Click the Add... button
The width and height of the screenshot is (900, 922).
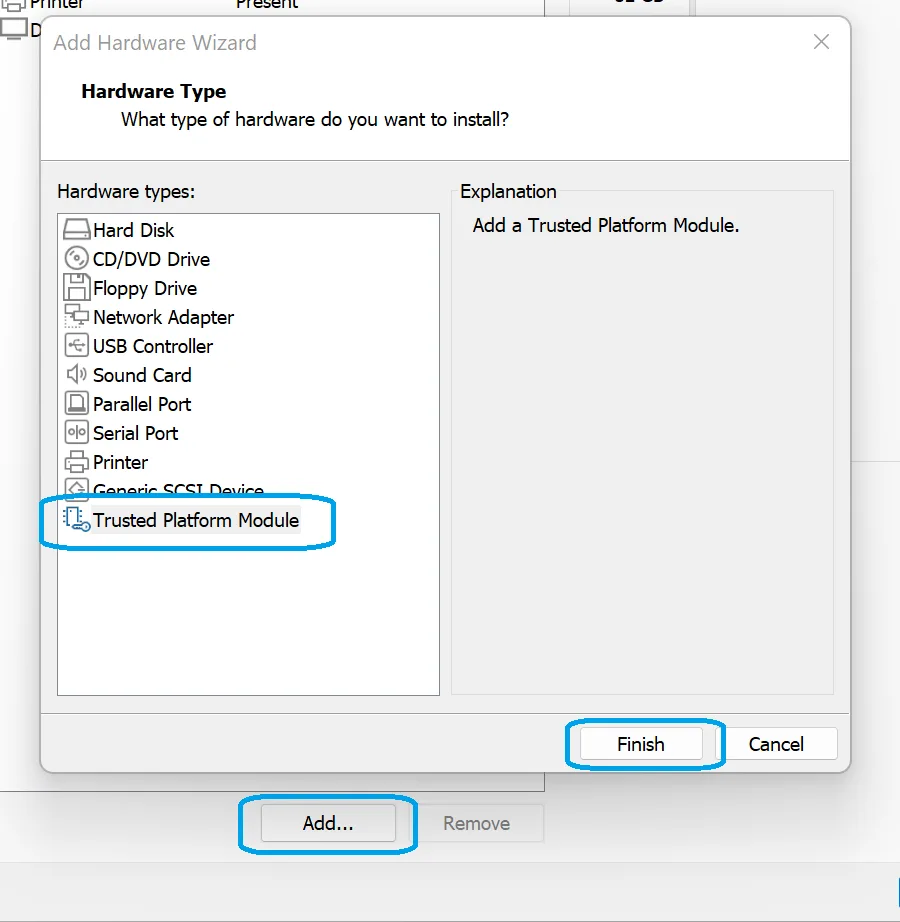pos(328,823)
